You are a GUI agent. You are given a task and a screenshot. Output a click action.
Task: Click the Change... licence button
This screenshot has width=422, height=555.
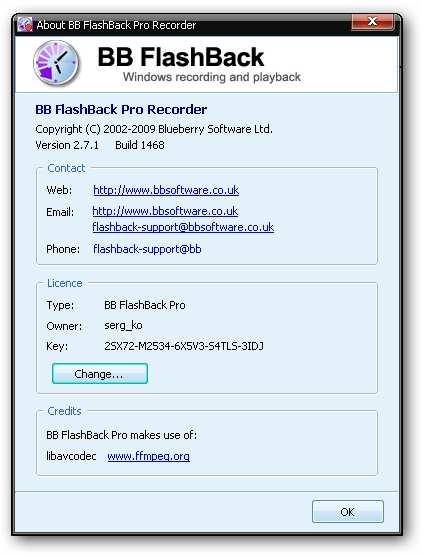click(x=100, y=373)
